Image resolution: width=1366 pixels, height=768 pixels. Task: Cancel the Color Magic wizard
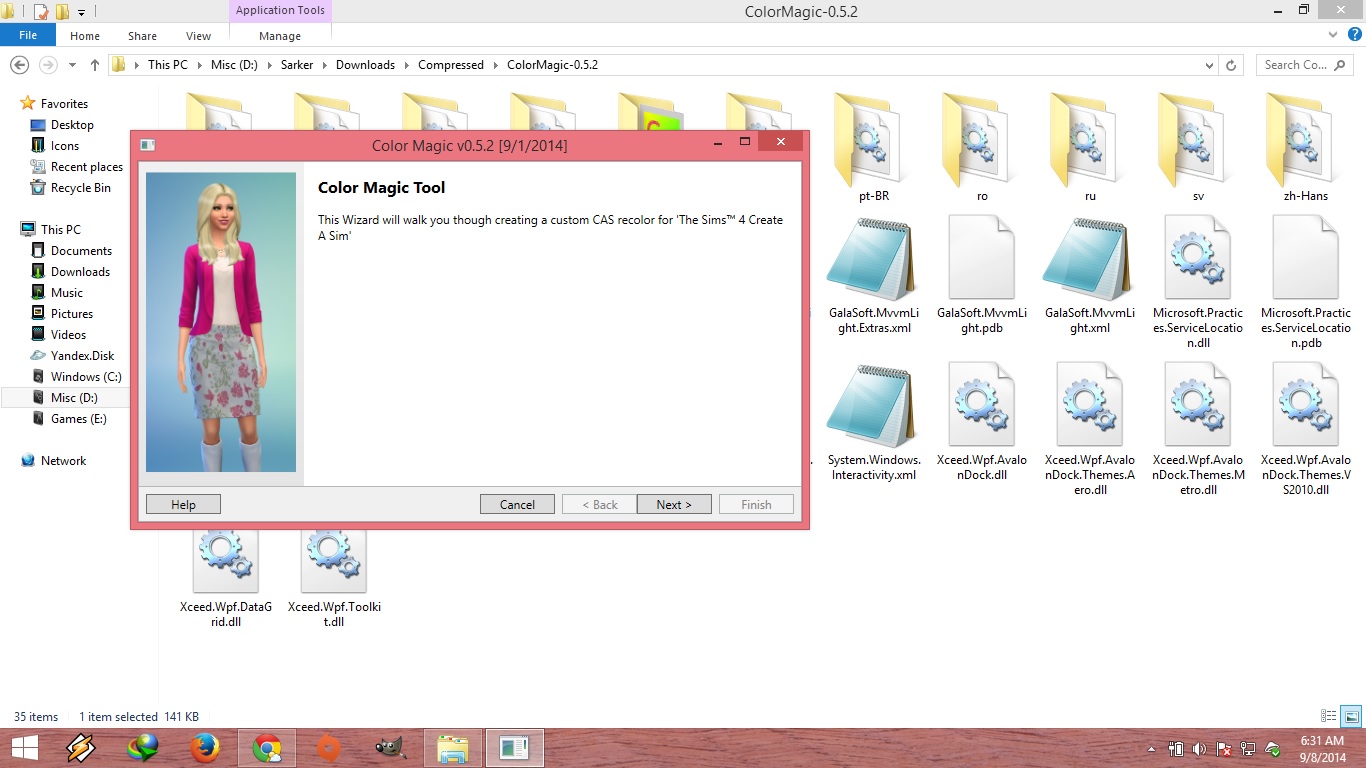[x=517, y=504]
